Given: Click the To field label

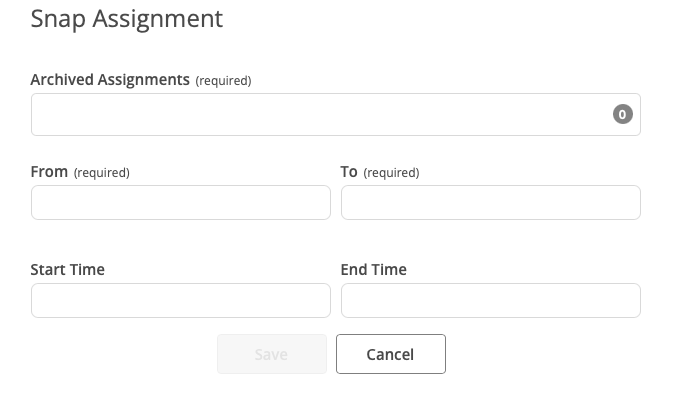Looking at the screenshot, I should pyautogui.click(x=349, y=172).
